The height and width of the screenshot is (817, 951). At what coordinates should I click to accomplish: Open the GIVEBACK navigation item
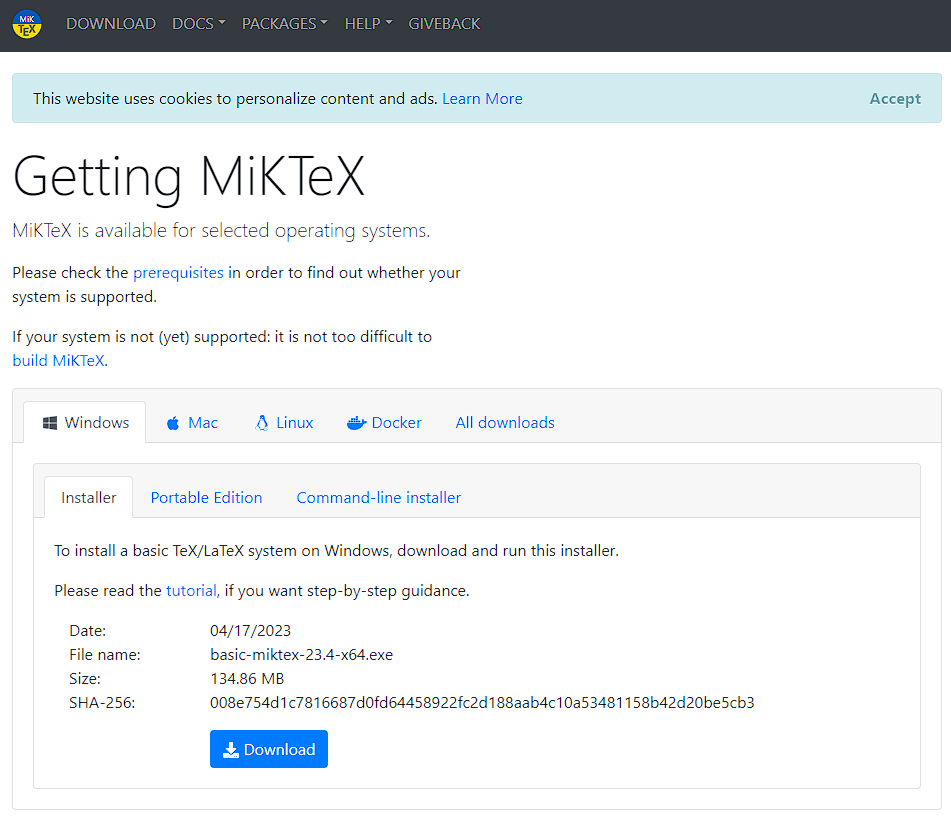[444, 24]
